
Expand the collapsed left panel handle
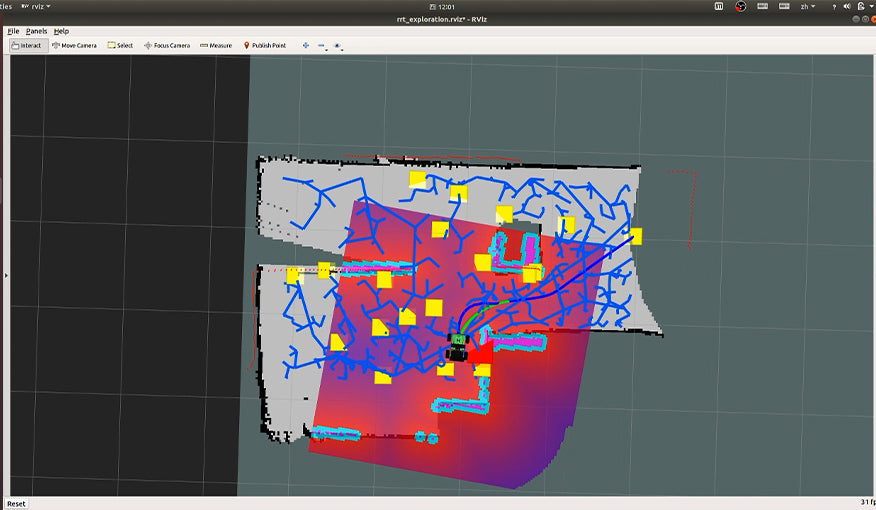5,274
